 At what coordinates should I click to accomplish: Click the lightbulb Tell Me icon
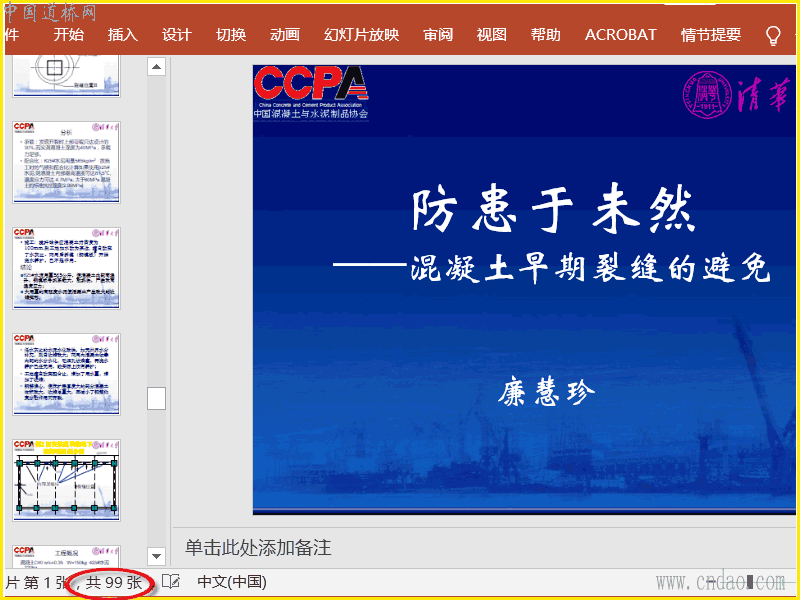coord(773,35)
